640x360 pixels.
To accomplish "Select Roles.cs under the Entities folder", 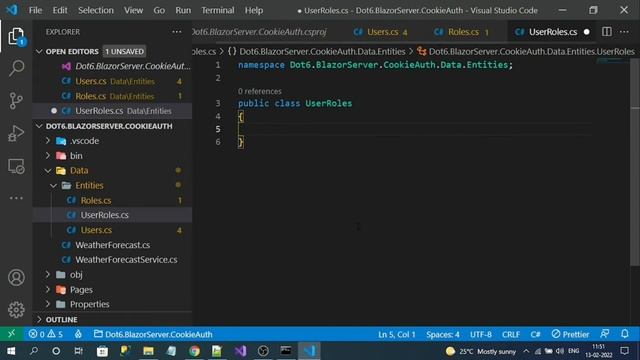I will 112,200.
